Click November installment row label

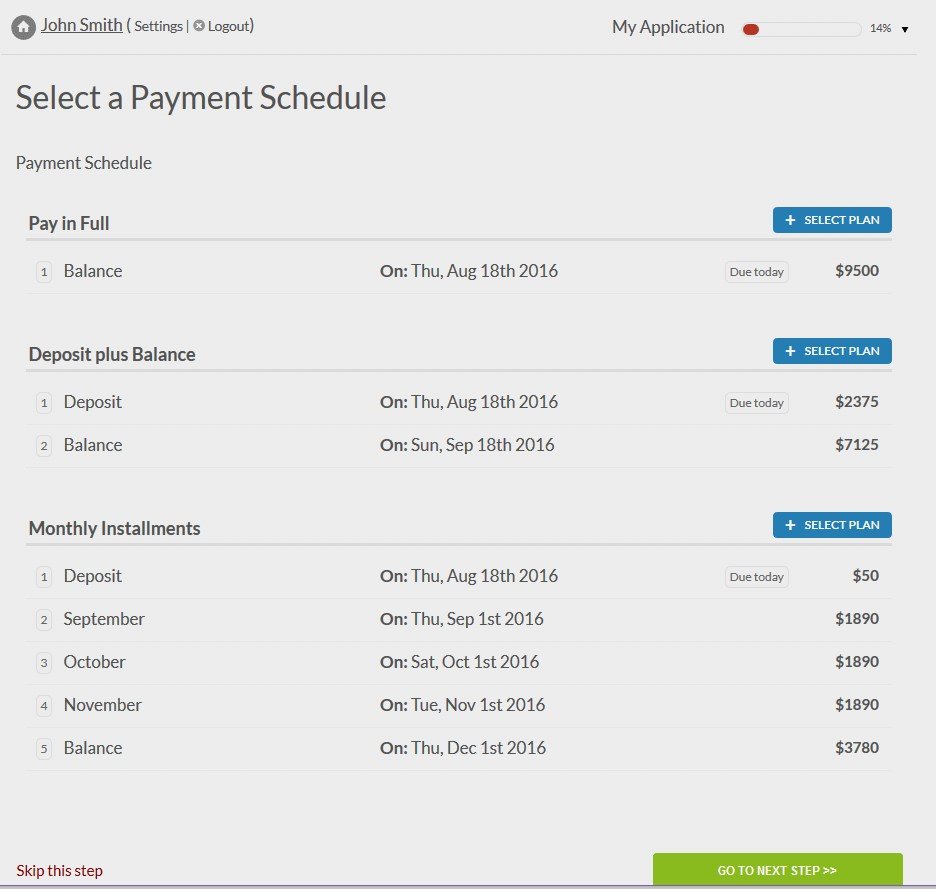pos(103,705)
